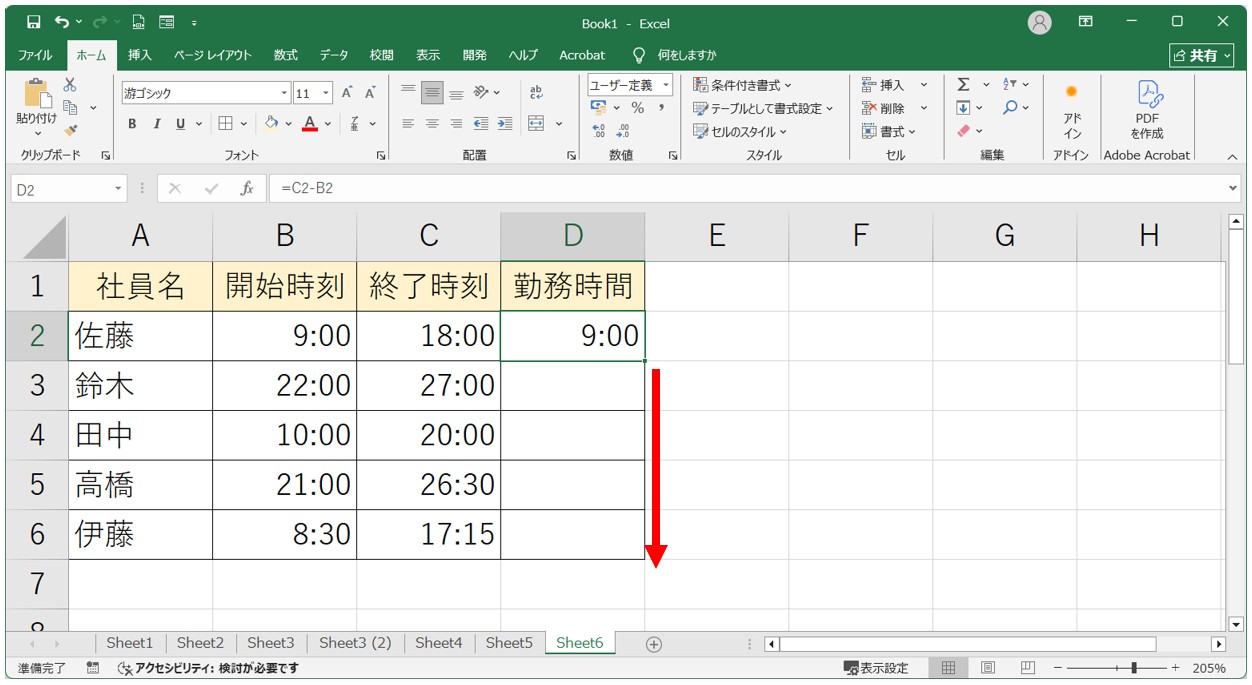Align text left in the cell

click(408, 124)
